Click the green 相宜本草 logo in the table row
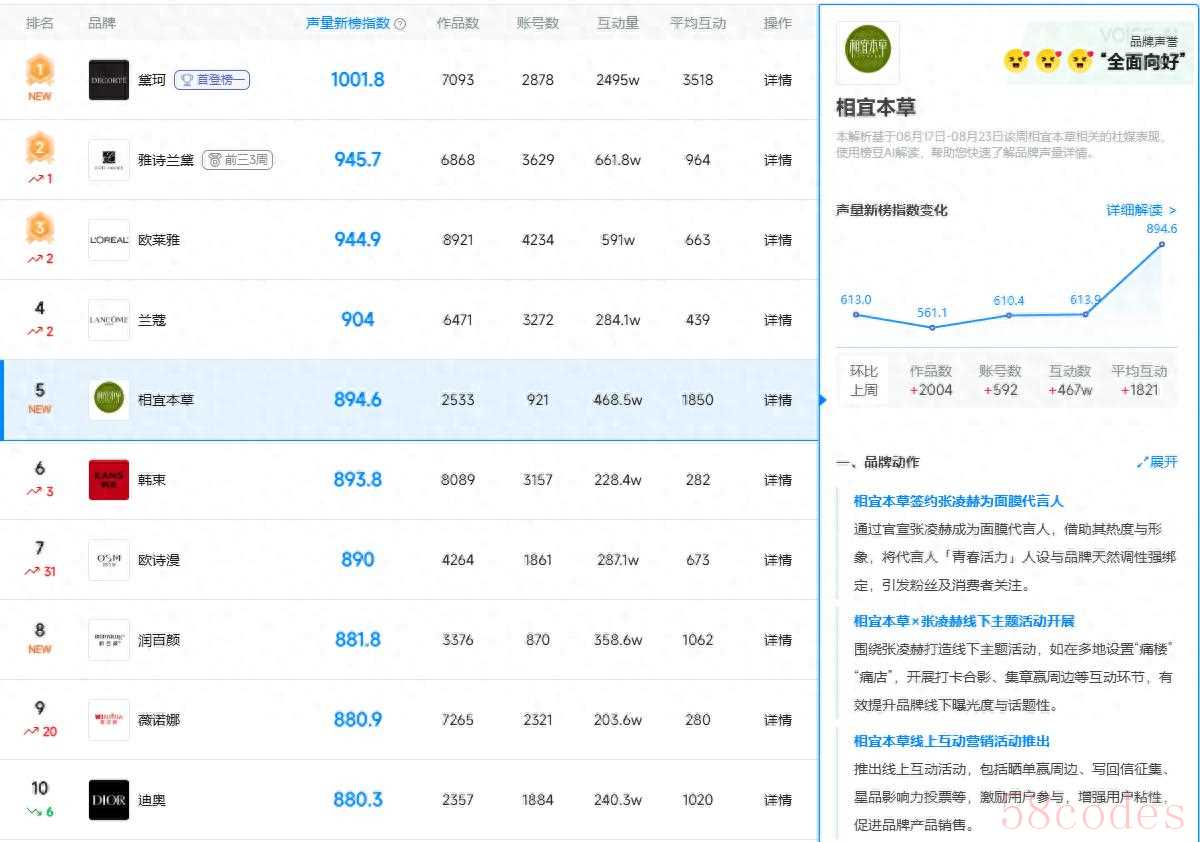Image resolution: width=1200 pixels, height=842 pixels. [108, 400]
